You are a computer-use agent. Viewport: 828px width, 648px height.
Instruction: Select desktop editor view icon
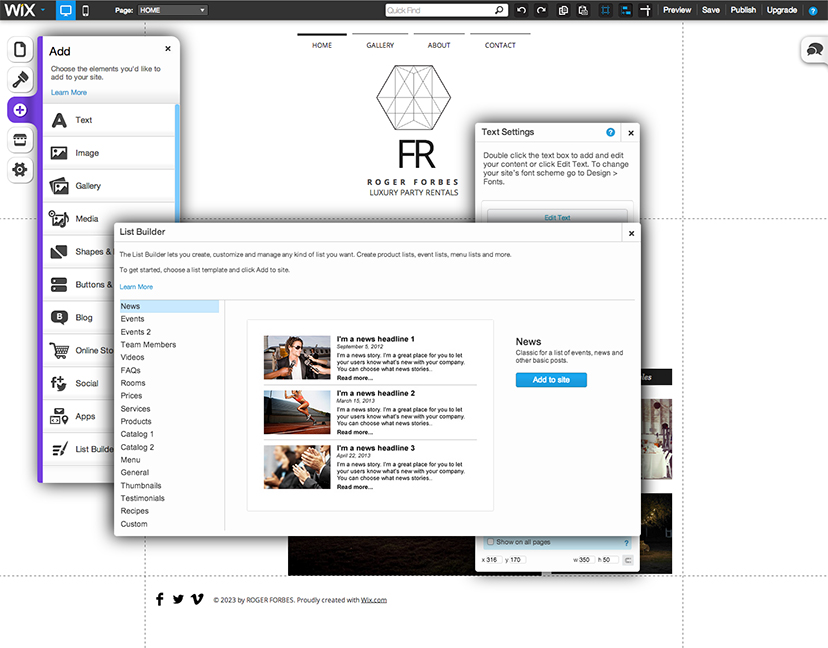tap(65, 10)
